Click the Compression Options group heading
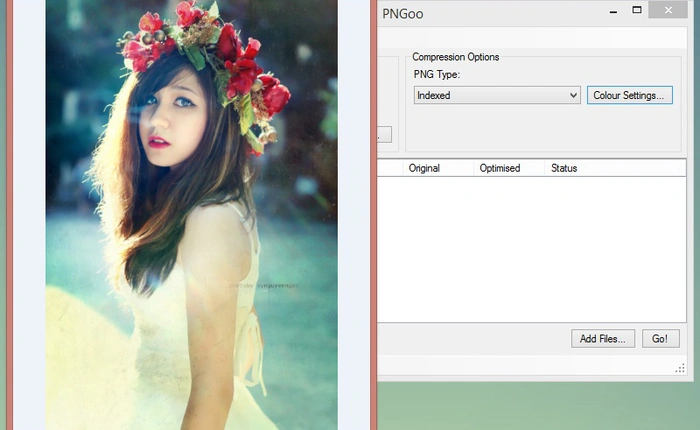The width and height of the screenshot is (700, 430). coord(456,57)
